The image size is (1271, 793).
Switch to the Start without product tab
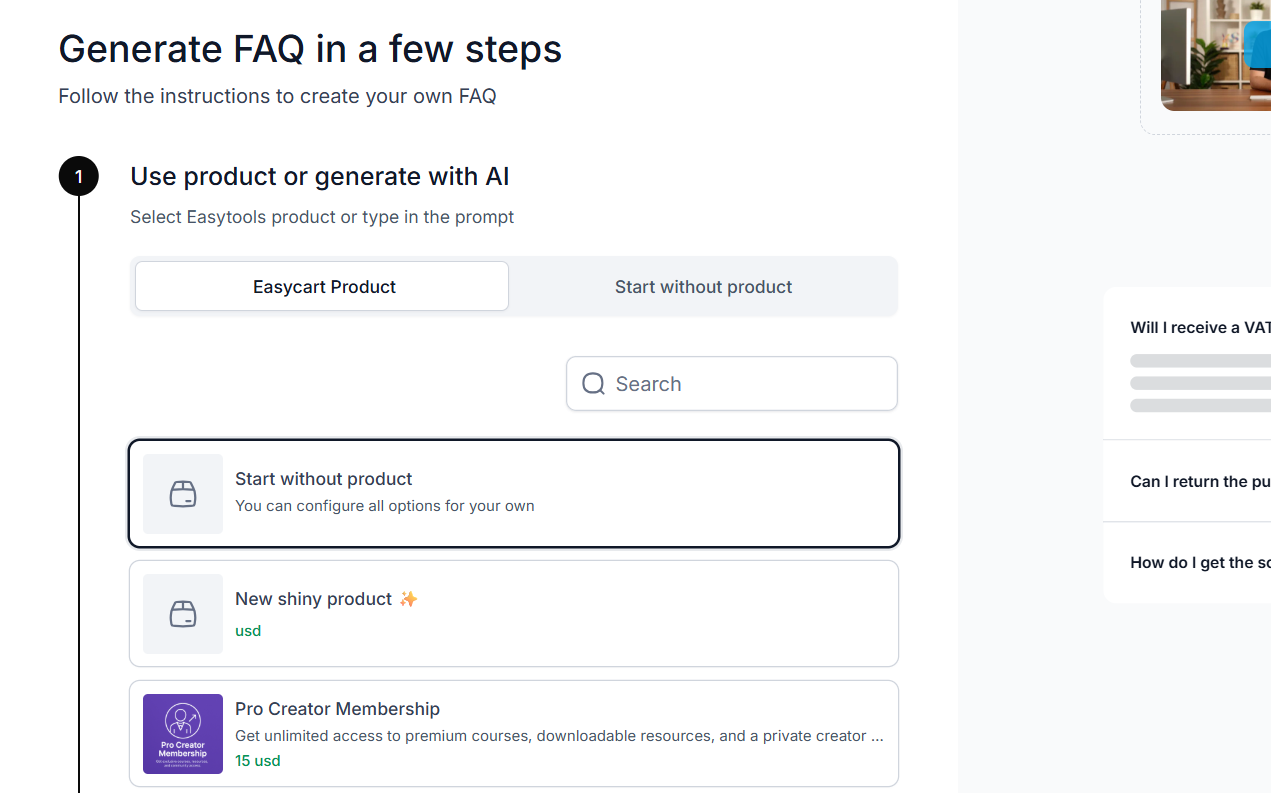pos(703,287)
